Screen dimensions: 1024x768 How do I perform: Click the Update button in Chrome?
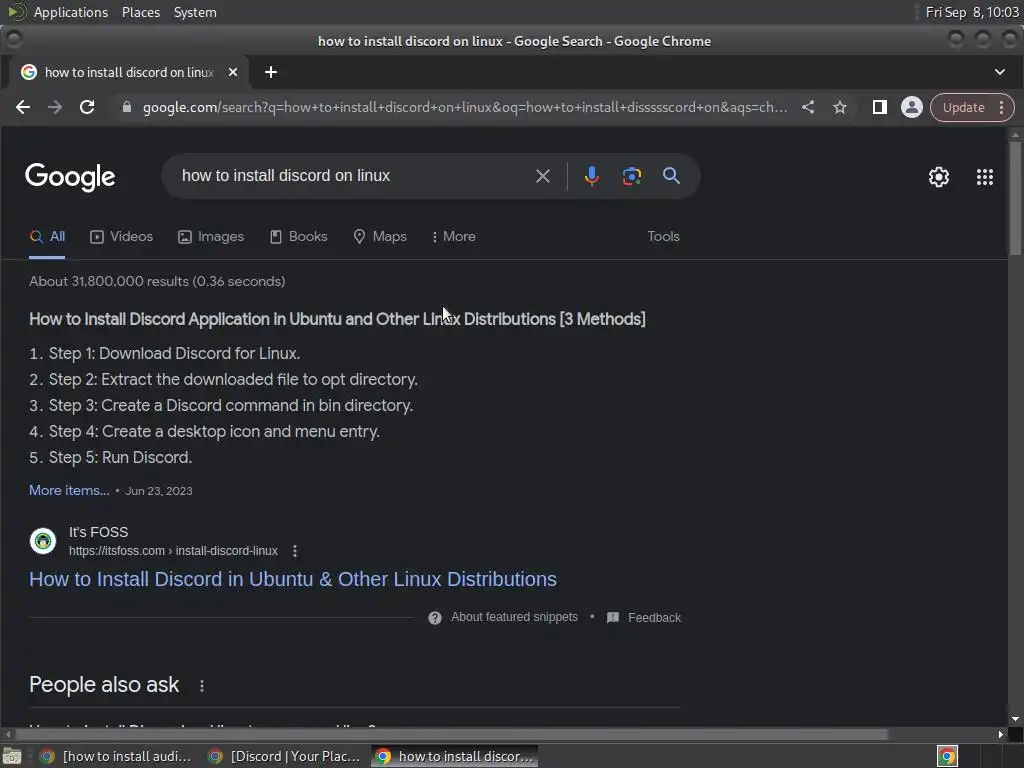point(963,107)
